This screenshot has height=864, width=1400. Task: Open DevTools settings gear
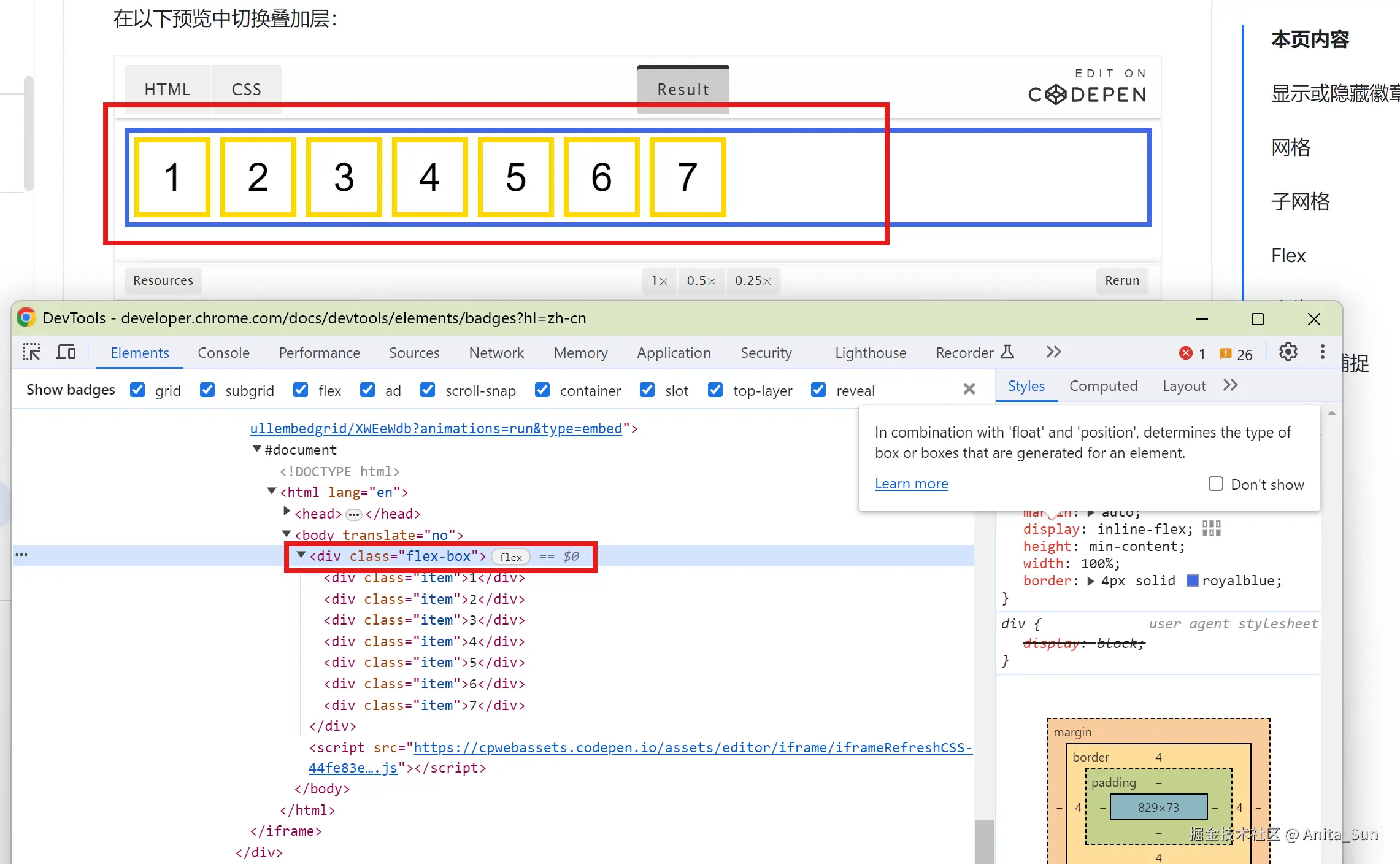(x=1288, y=352)
